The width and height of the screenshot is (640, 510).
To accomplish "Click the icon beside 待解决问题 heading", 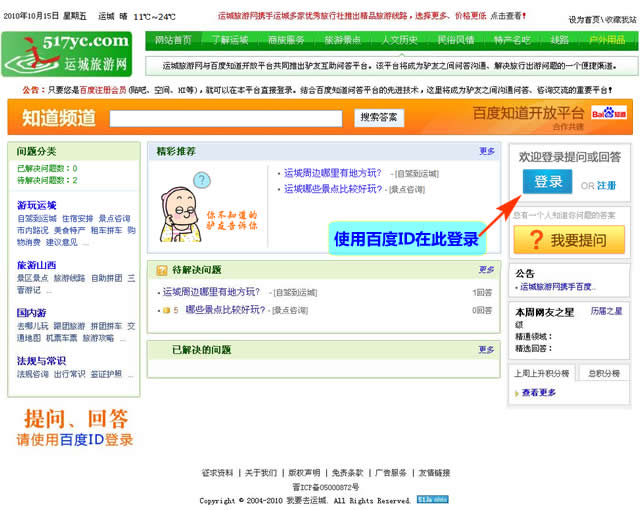I will click(162, 270).
